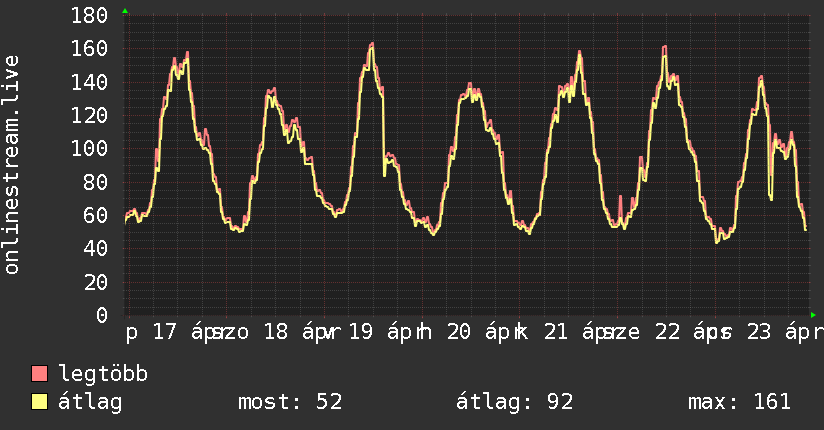
Task: Click the '20' date label on x-axis
Action: (459, 332)
